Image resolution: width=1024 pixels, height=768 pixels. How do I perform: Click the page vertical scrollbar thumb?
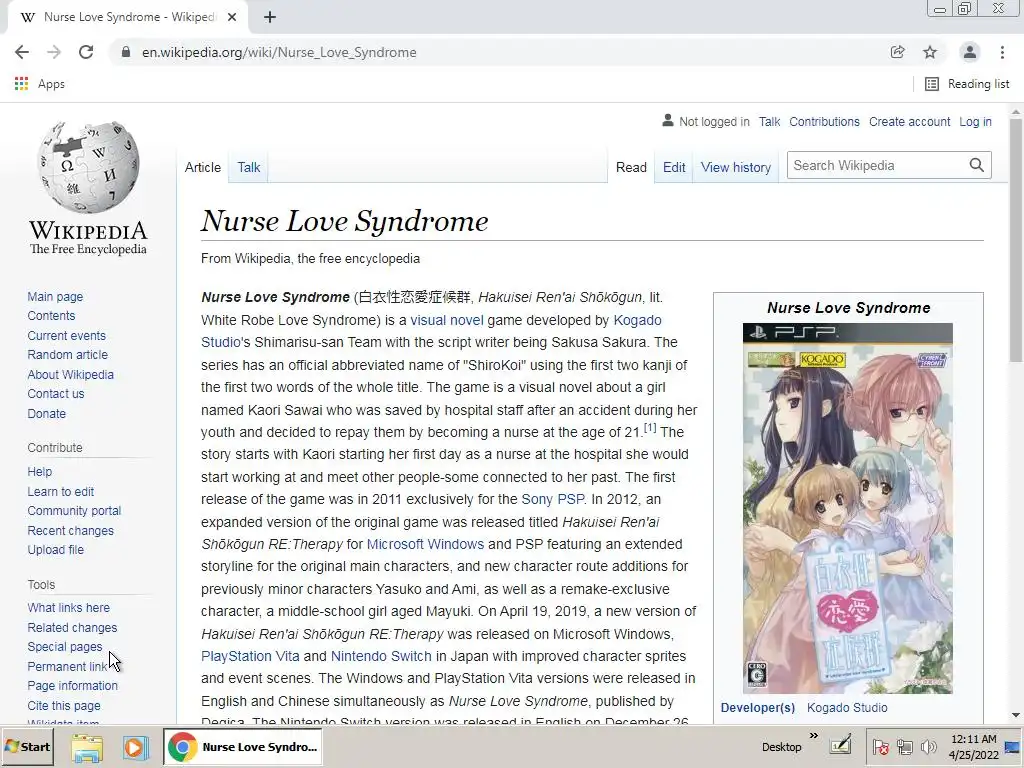click(1016, 240)
